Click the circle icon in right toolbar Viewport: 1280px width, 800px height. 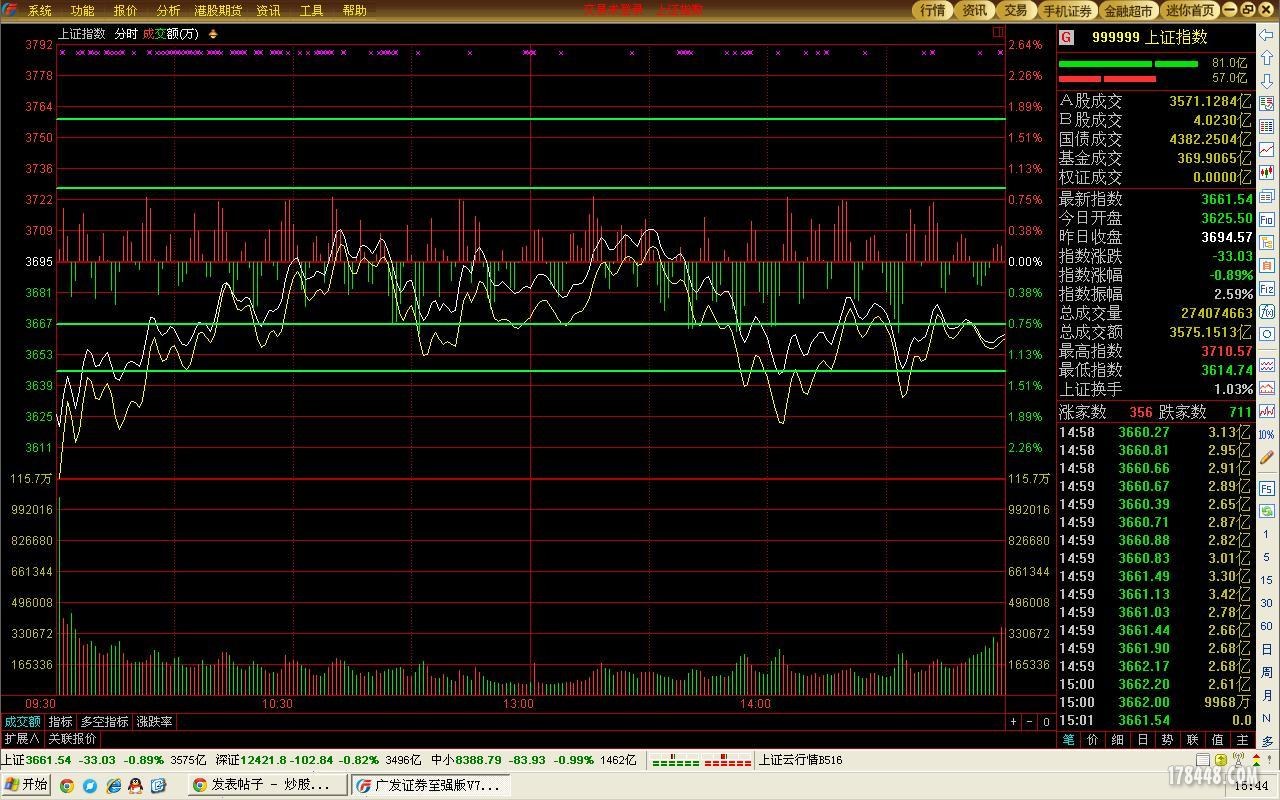(1266, 334)
